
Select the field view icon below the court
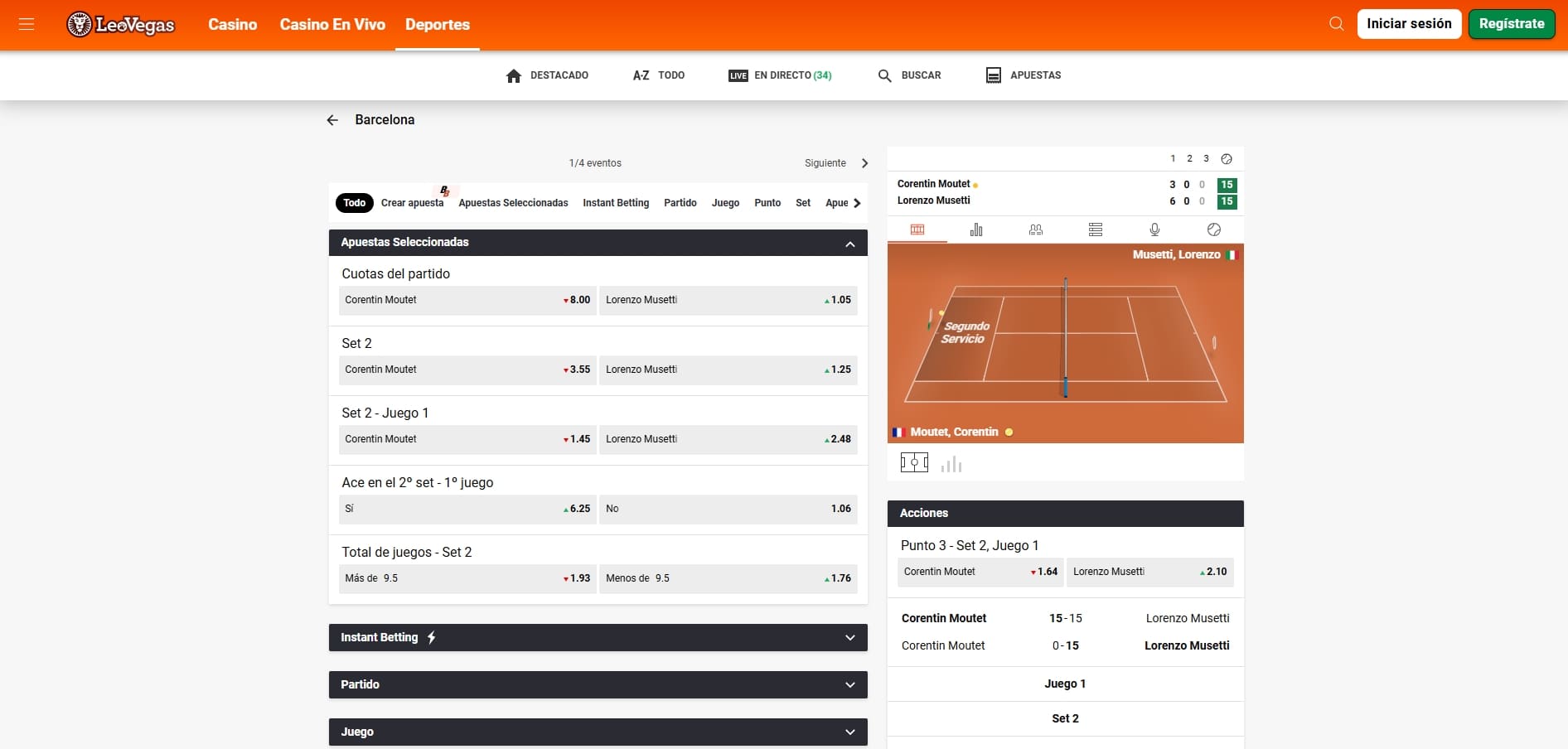[x=914, y=462]
